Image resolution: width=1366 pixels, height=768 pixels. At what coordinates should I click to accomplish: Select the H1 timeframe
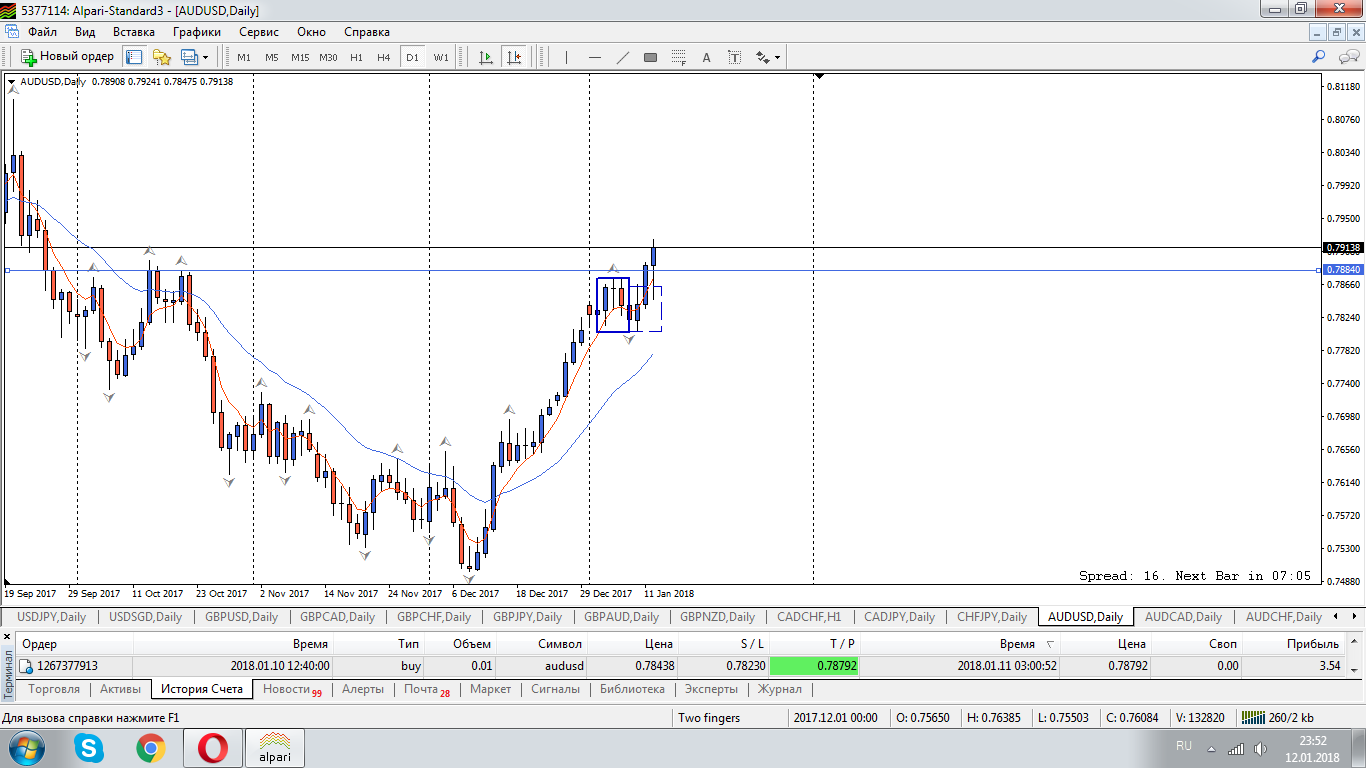click(x=356, y=57)
